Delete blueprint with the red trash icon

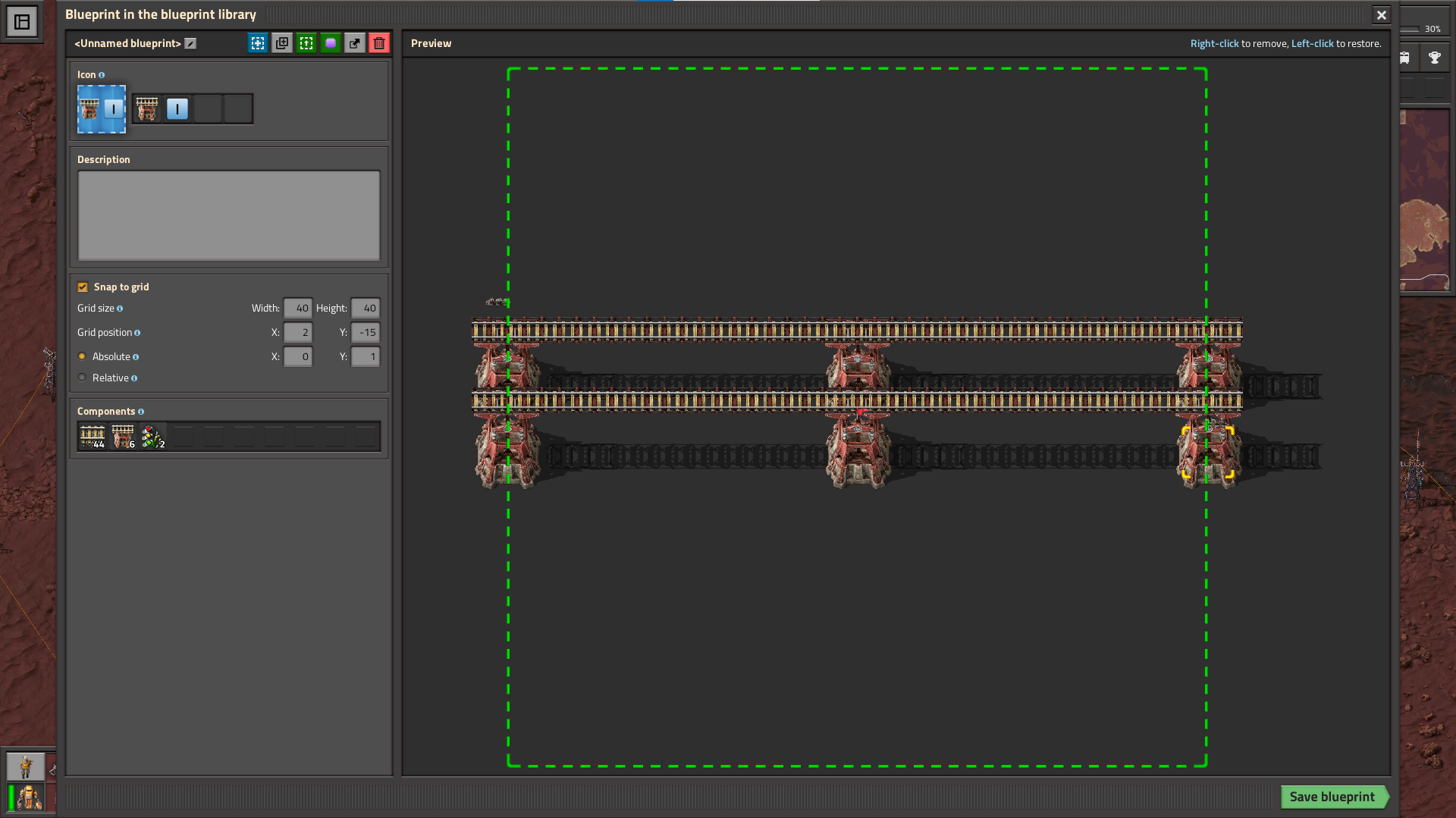pos(379,43)
